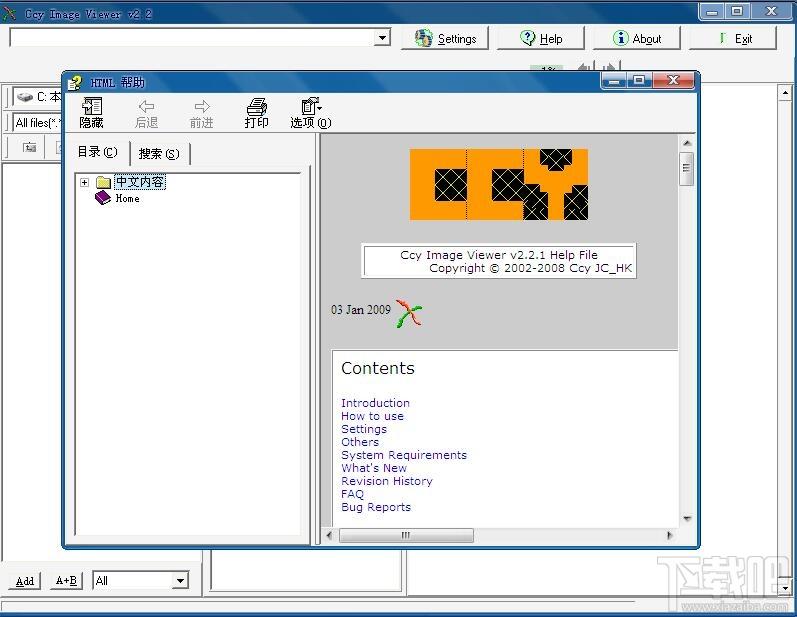The height and width of the screenshot is (617, 797).
Task: Open the path combo box dropdown arrow
Action: coord(382,37)
